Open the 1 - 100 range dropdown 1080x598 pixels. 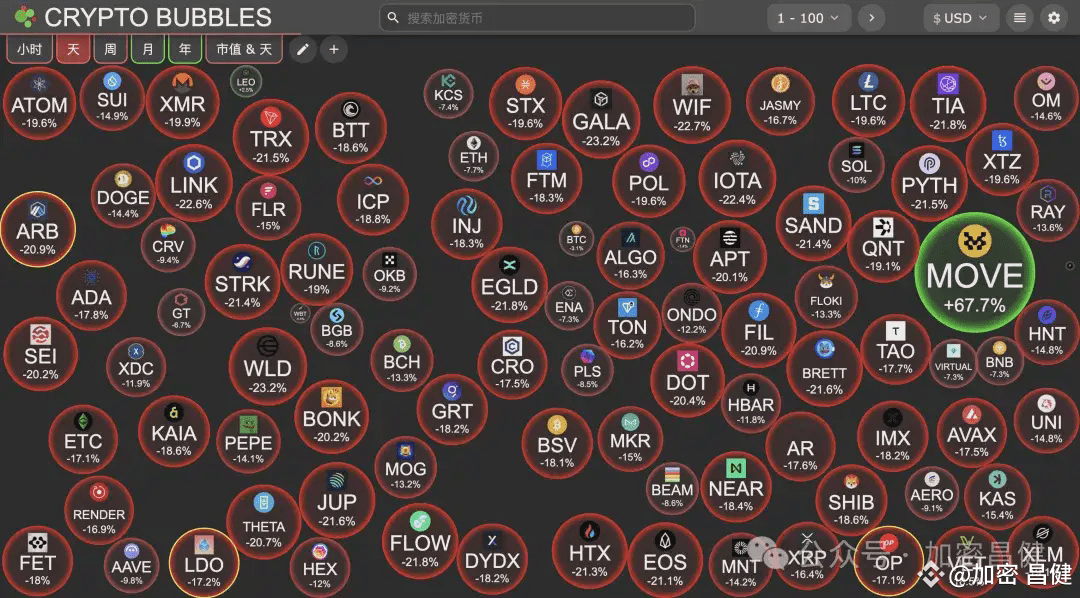[x=809, y=18]
